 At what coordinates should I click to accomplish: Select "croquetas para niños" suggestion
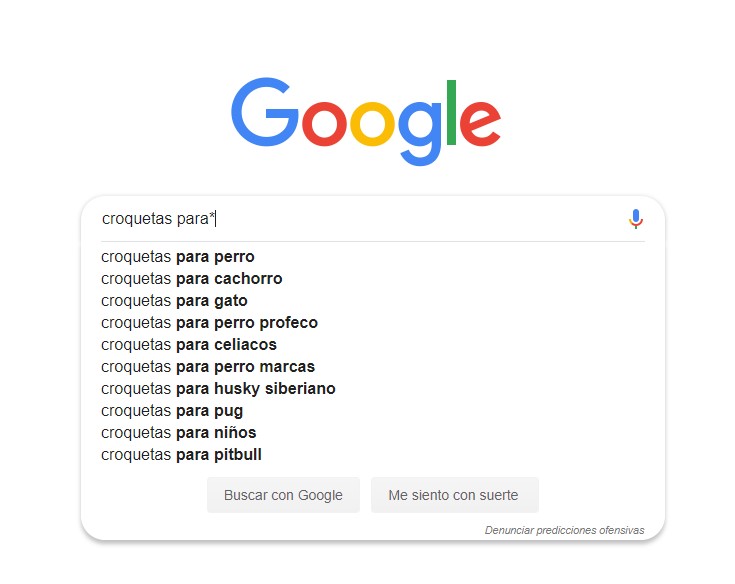coord(179,433)
